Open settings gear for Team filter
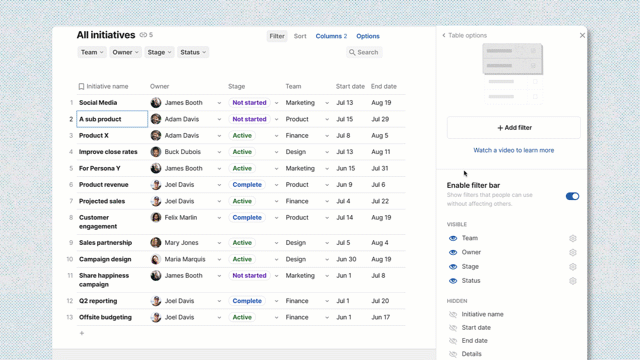Screen dimensions: 640x360 pos(573,238)
